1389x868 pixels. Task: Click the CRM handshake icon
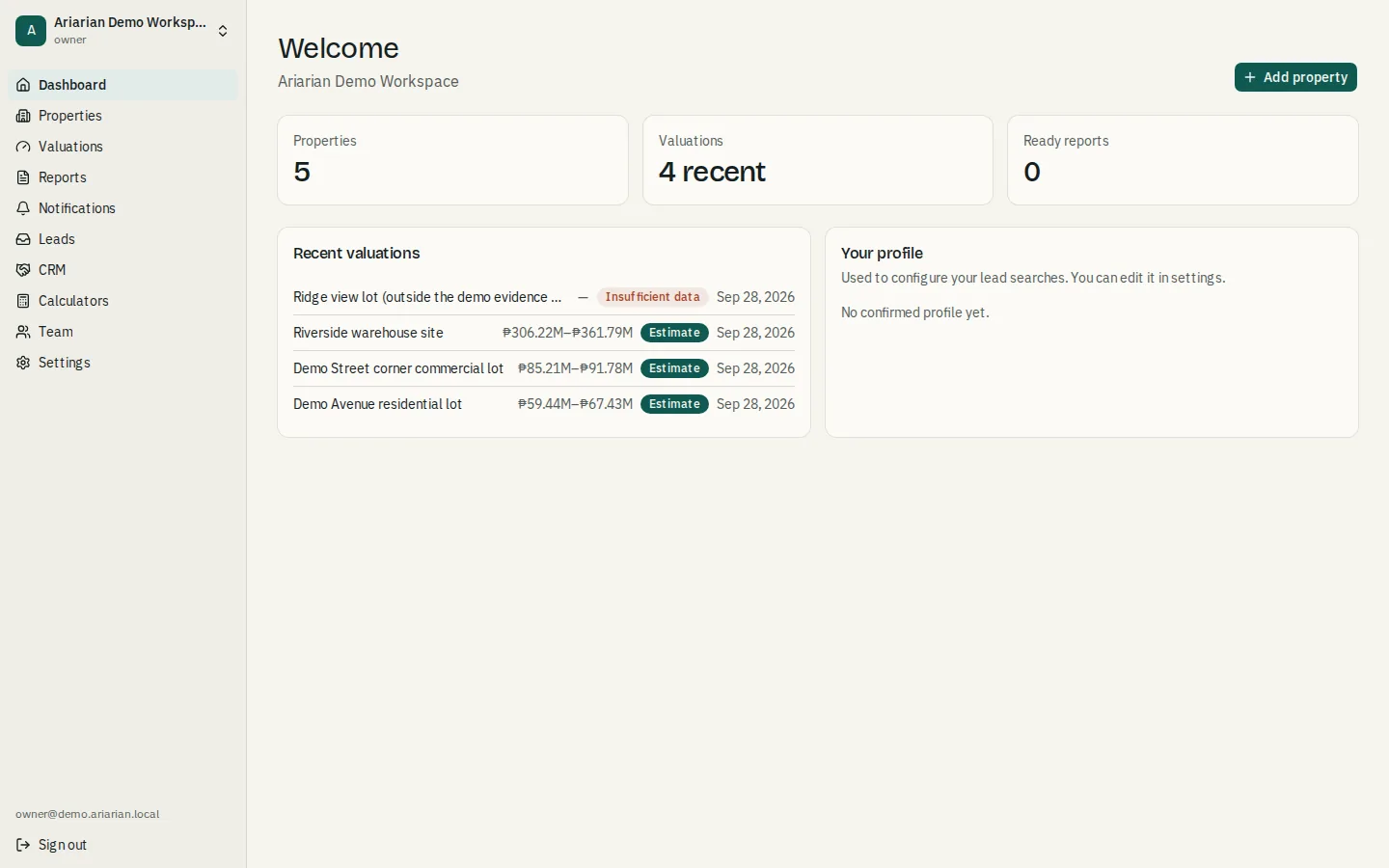(23, 270)
